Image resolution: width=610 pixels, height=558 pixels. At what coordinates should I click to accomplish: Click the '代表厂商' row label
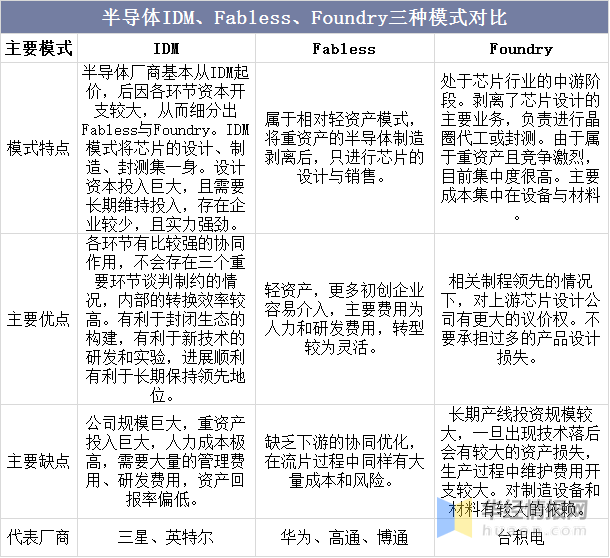tap(39, 537)
